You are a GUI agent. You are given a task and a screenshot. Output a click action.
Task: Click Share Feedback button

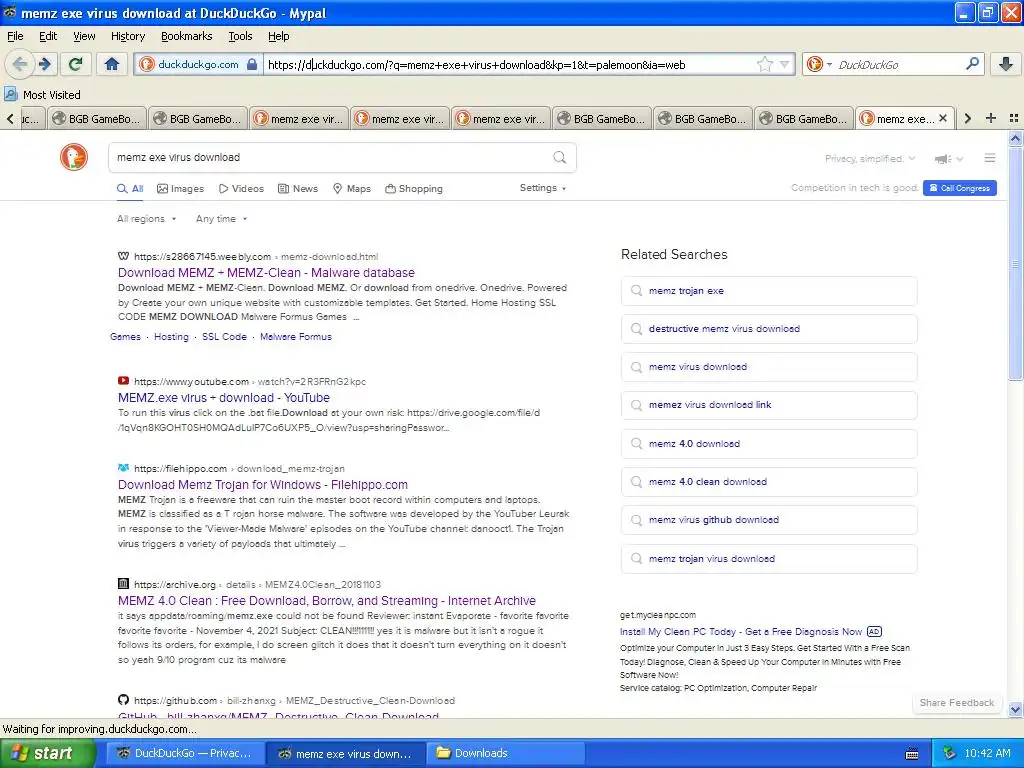(957, 703)
